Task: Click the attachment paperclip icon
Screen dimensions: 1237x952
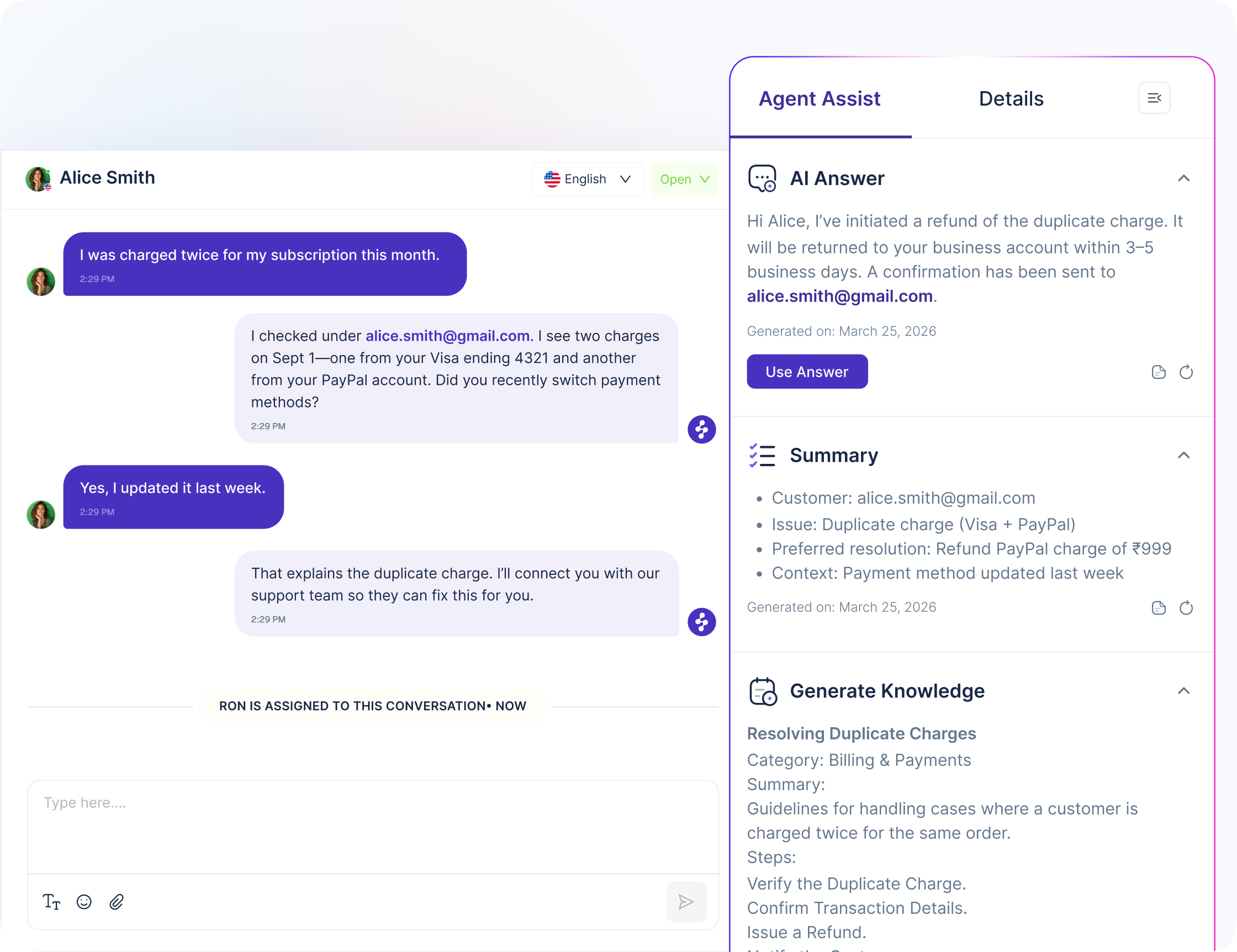Action: pos(117,902)
